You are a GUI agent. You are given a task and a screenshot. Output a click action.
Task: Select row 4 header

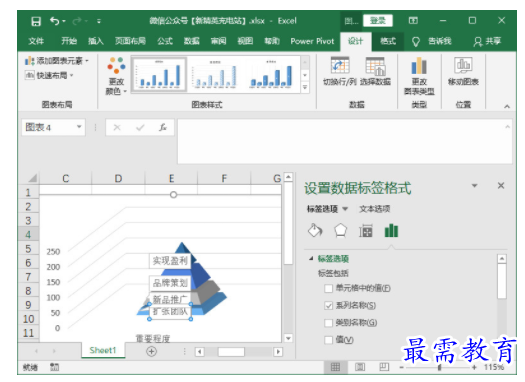pos(28,235)
